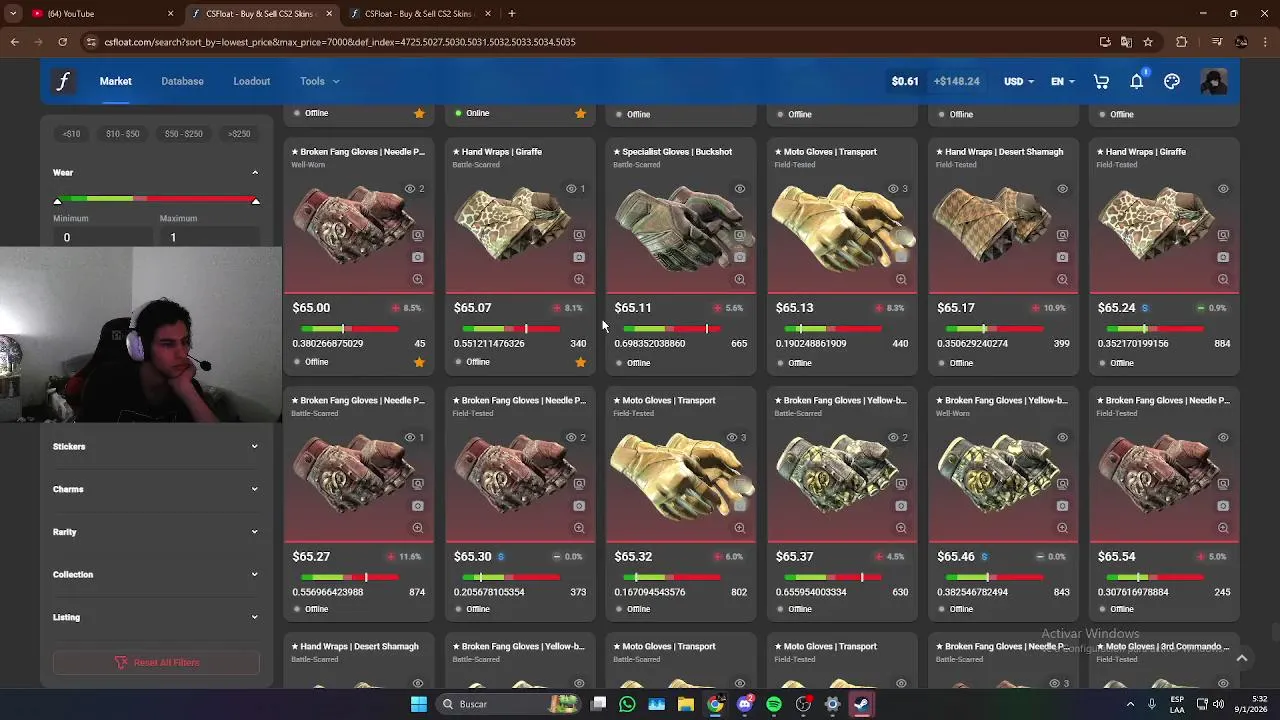Click the $0.61 account balance
This screenshot has width=1280, height=720.
[905, 81]
